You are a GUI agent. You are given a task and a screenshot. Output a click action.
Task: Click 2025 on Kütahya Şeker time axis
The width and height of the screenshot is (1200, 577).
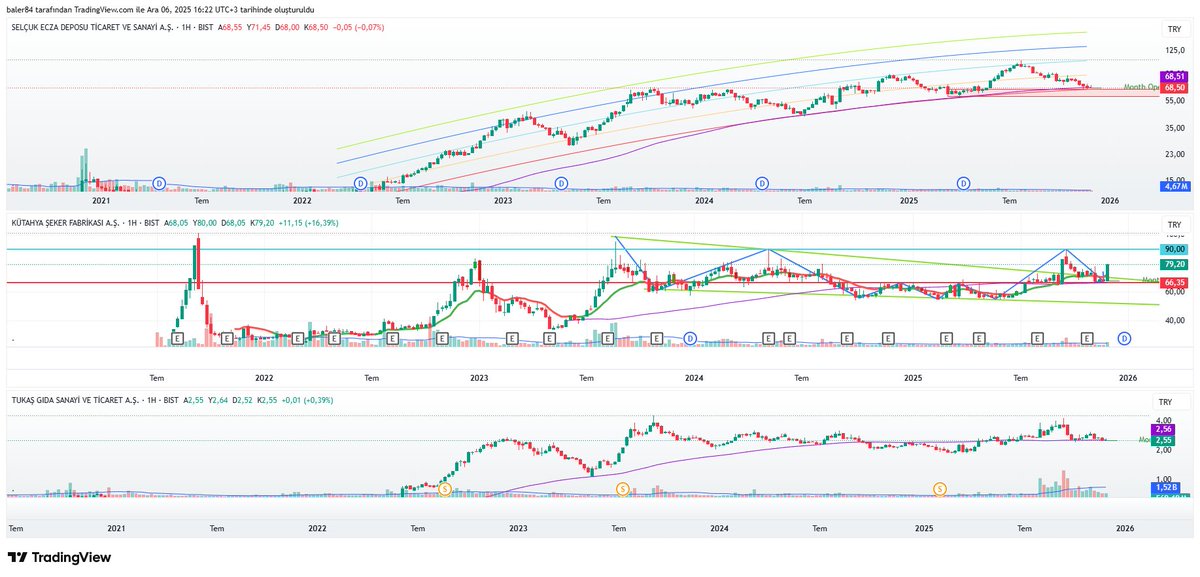pos(912,378)
